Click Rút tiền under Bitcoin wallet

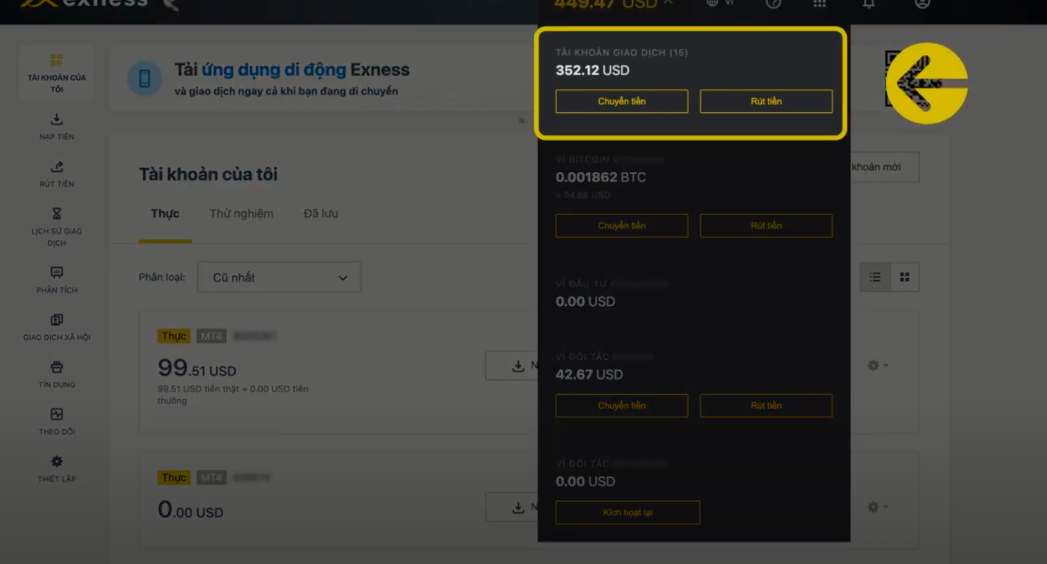(x=766, y=226)
